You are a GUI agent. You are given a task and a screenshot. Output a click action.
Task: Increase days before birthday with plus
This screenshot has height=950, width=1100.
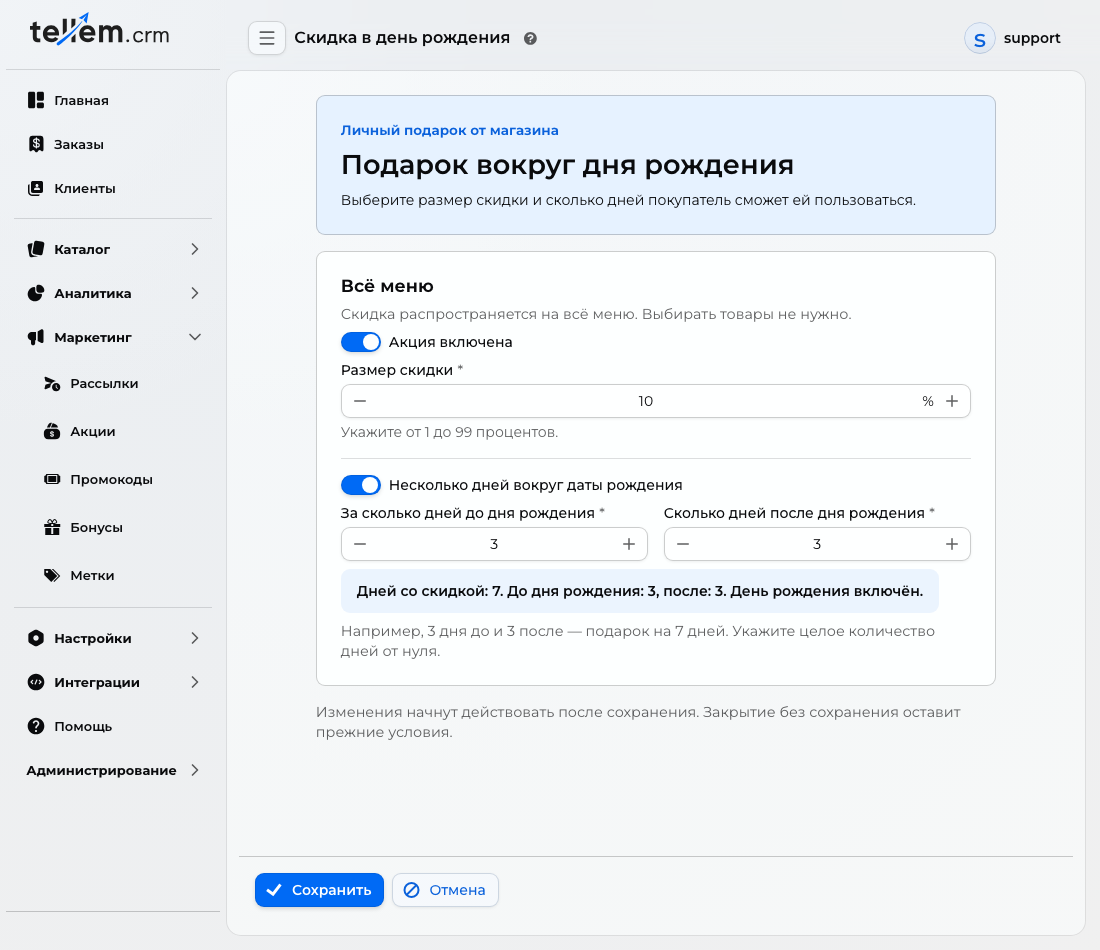click(x=629, y=544)
